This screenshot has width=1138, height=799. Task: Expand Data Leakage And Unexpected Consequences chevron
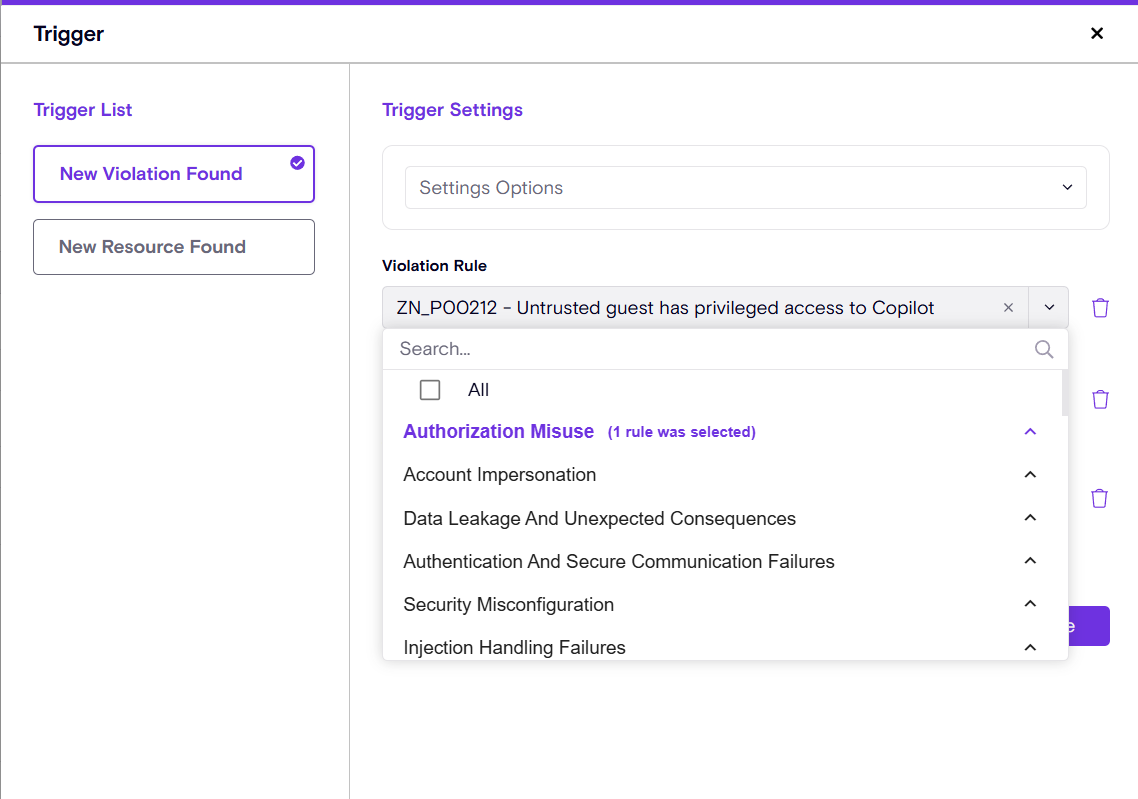[1030, 518]
